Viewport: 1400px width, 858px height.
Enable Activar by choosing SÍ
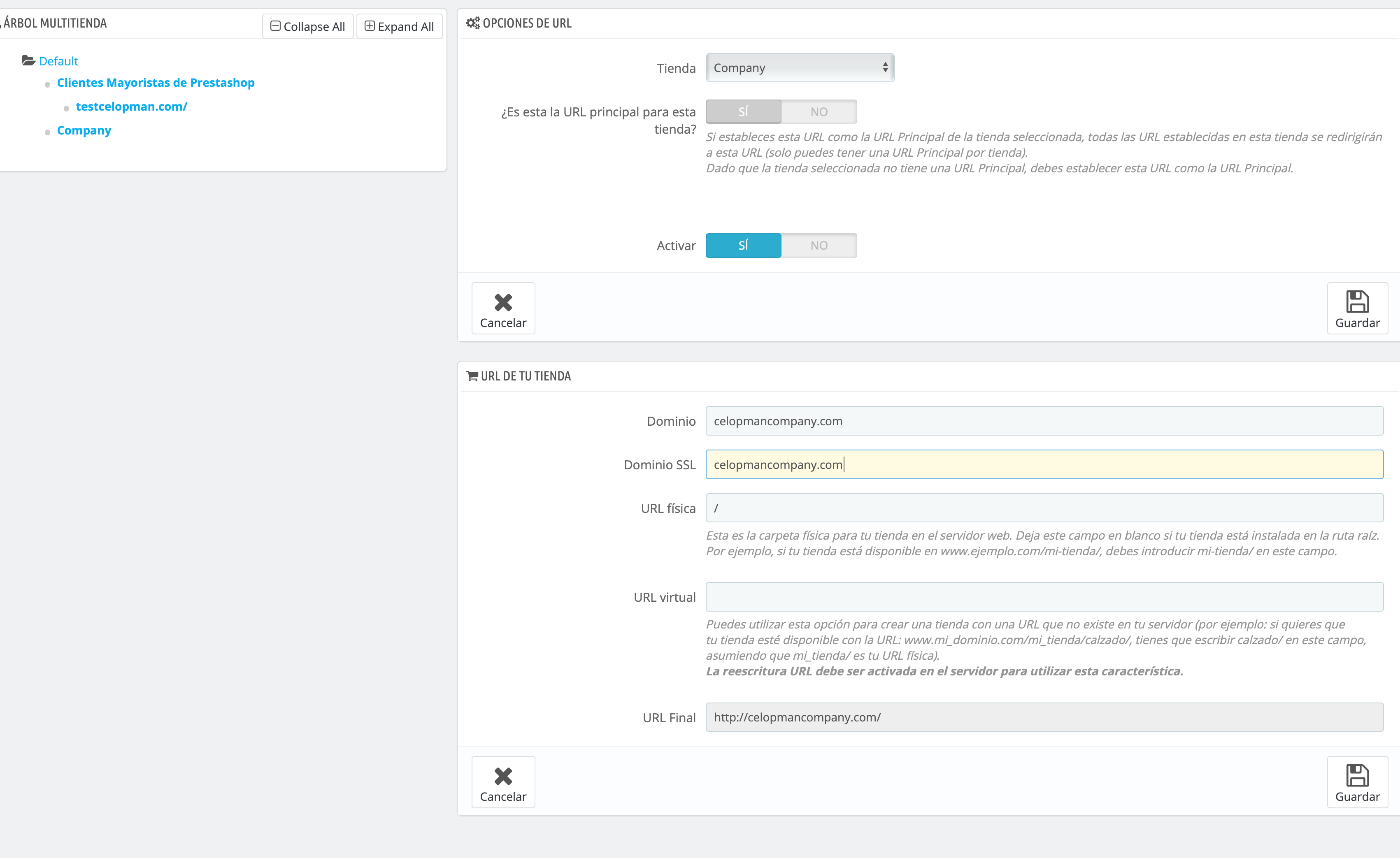743,245
